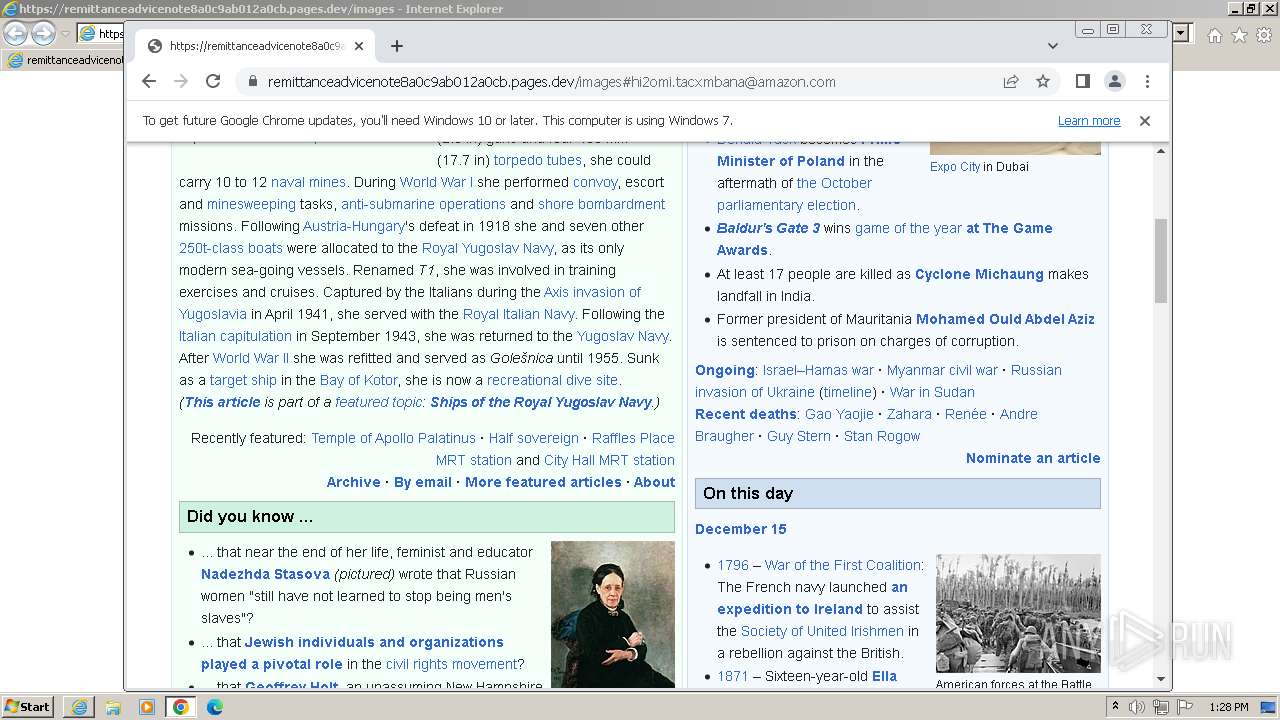Open Internet Explorer from the taskbar

80,707
